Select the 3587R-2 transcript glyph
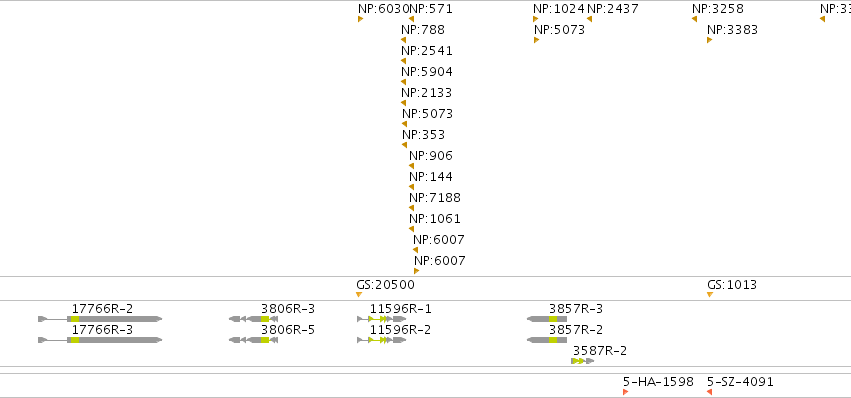This screenshot has width=851, height=398. pyautogui.click(x=583, y=361)
